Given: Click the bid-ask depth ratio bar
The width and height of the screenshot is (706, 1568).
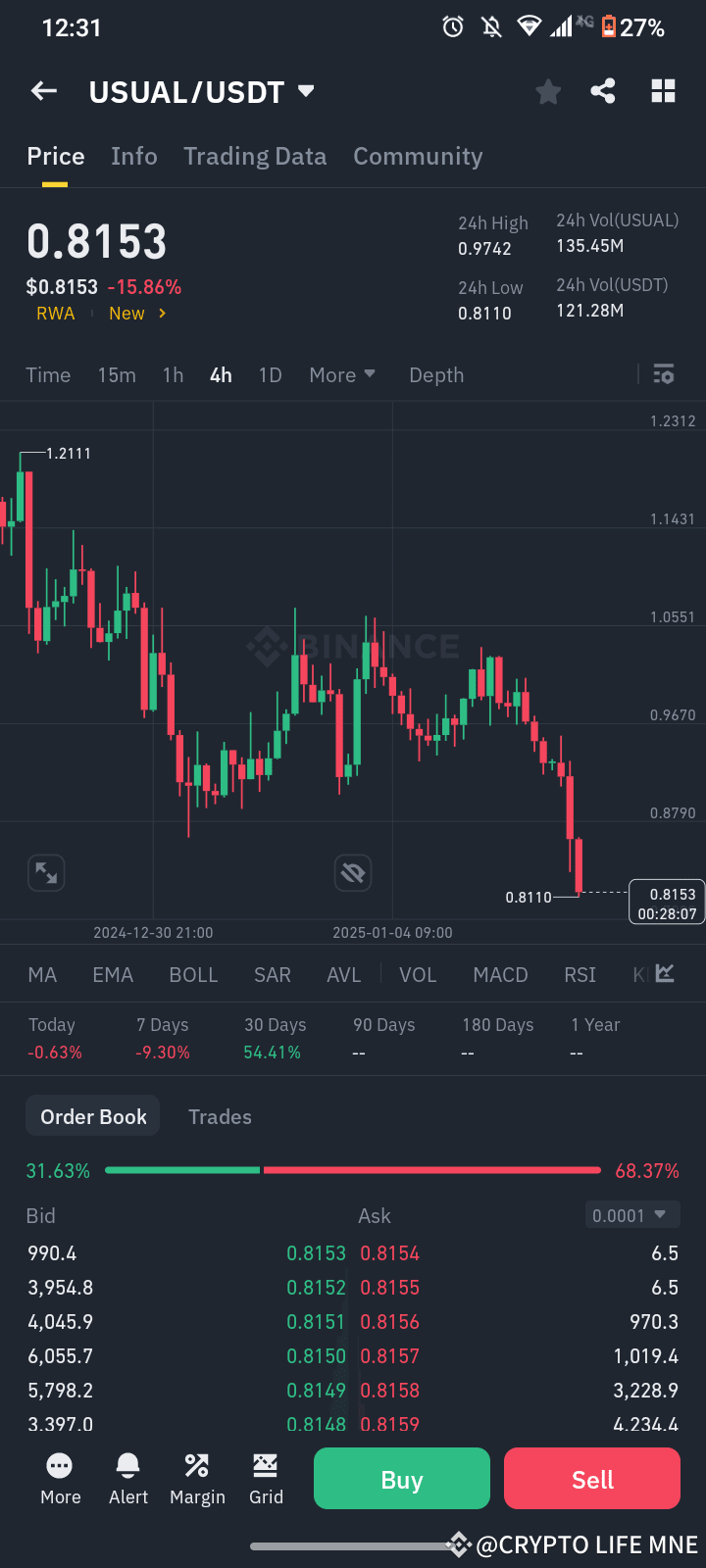Looking at the screenshot, I should [353, 1169].
